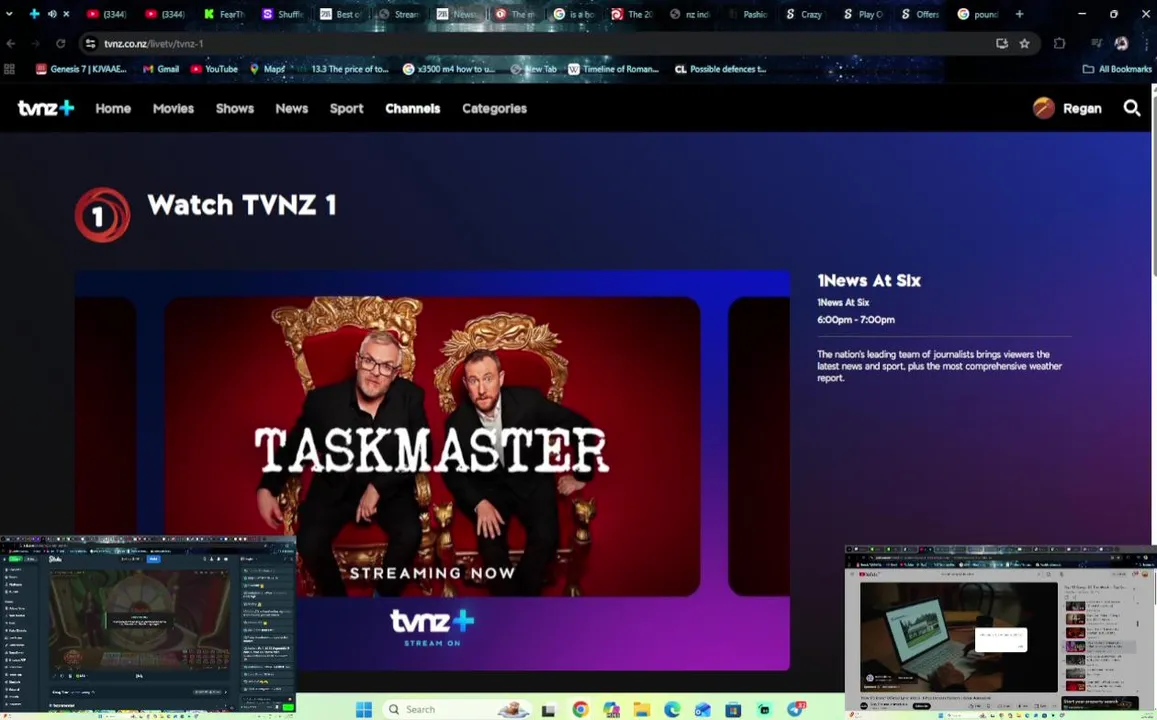Click the 1News At Six heading

[x=868, y=280]
